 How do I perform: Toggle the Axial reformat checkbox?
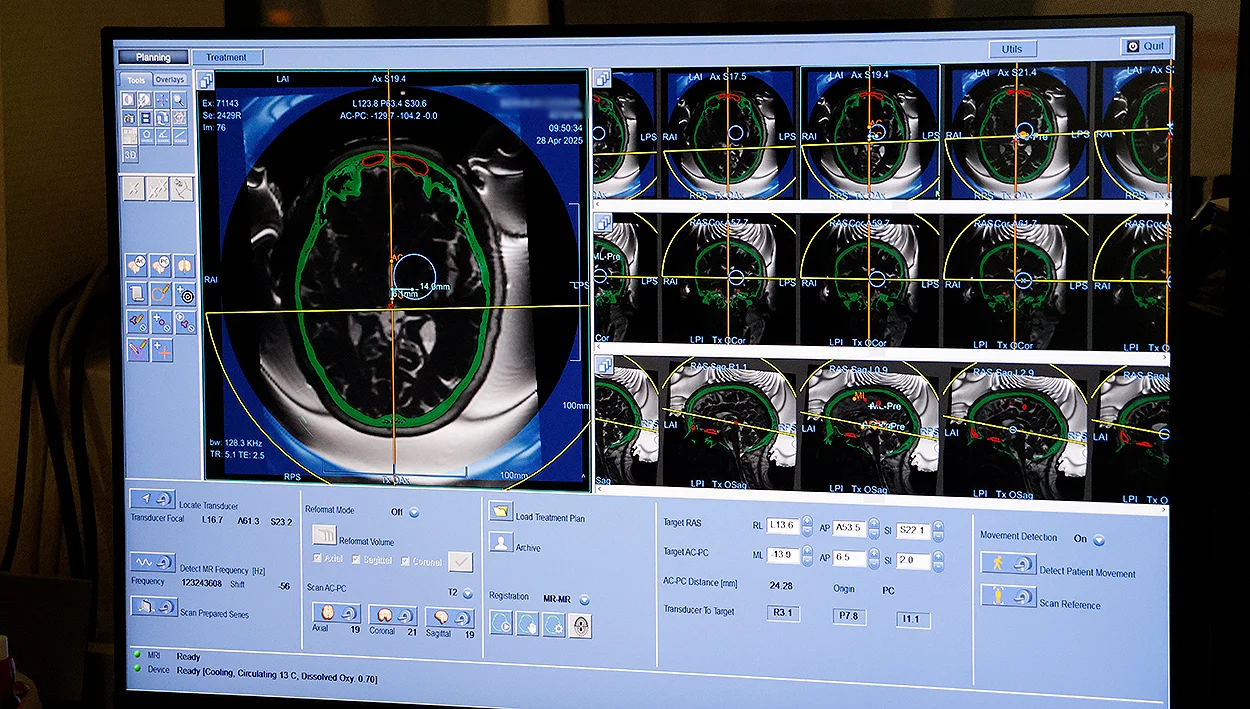318,559
